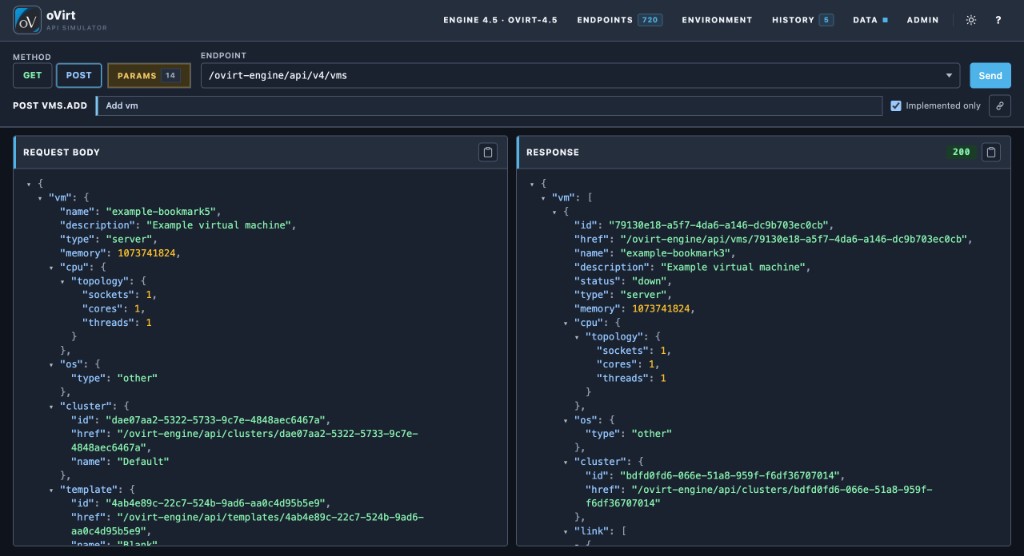Click the RESPONSE panel title
The width and height of the screenshot is (1024, 556).
(552, 152)
